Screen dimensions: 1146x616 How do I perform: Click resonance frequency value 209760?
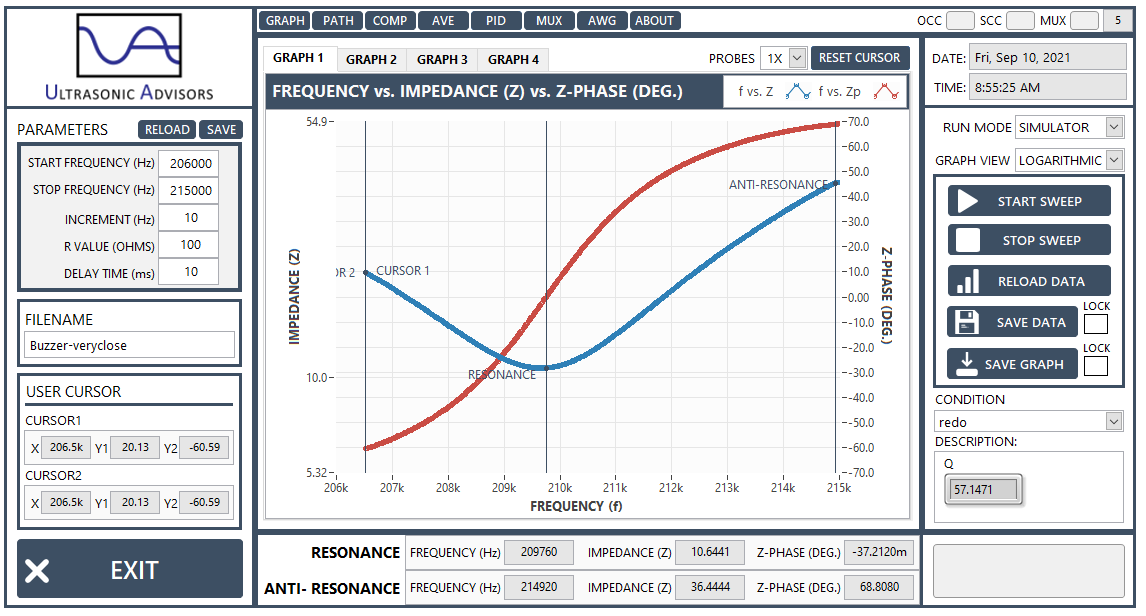pyautogui.click(x=539, y=552)
